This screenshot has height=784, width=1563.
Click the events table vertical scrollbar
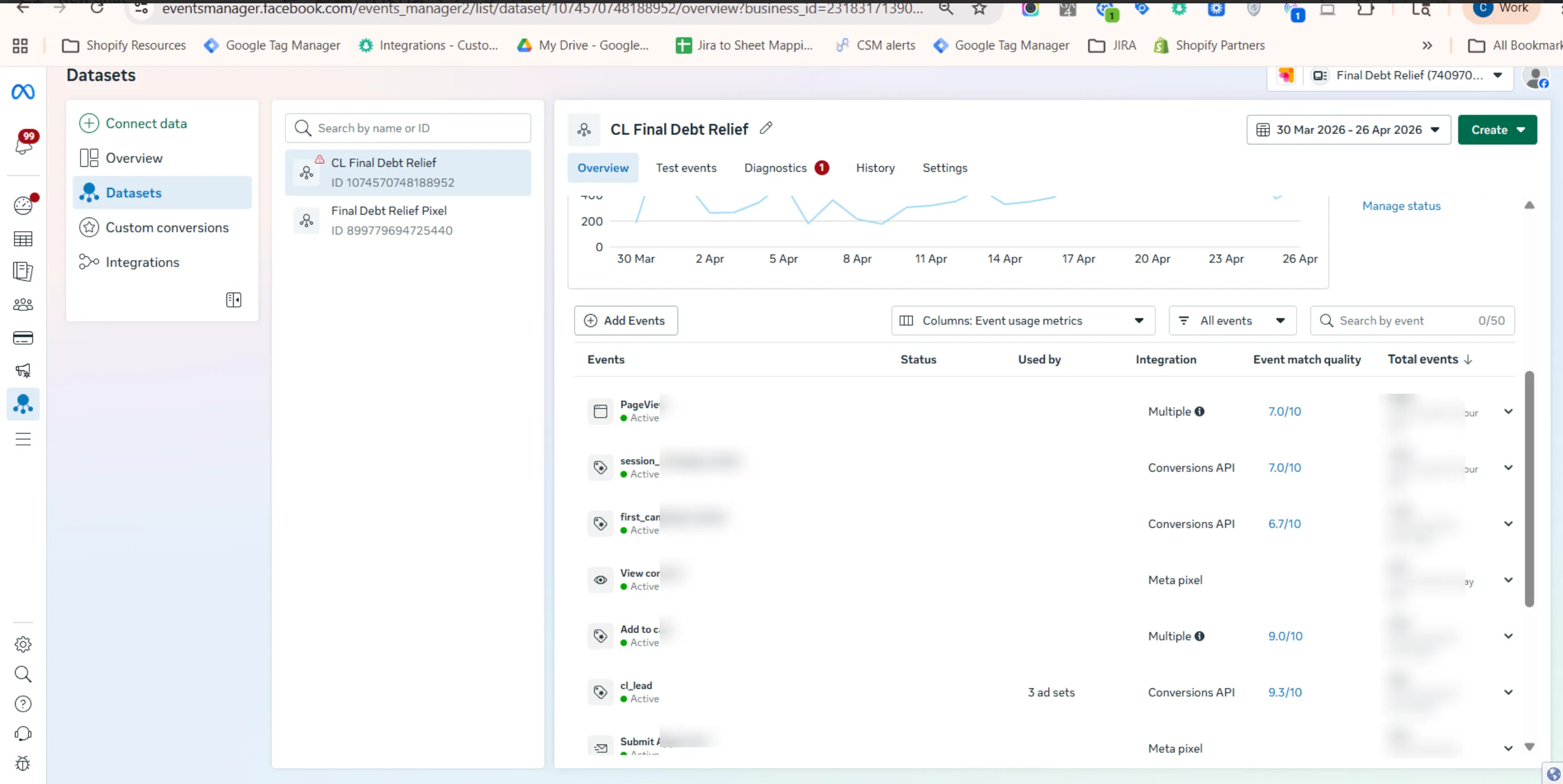tap(1529, 489)
